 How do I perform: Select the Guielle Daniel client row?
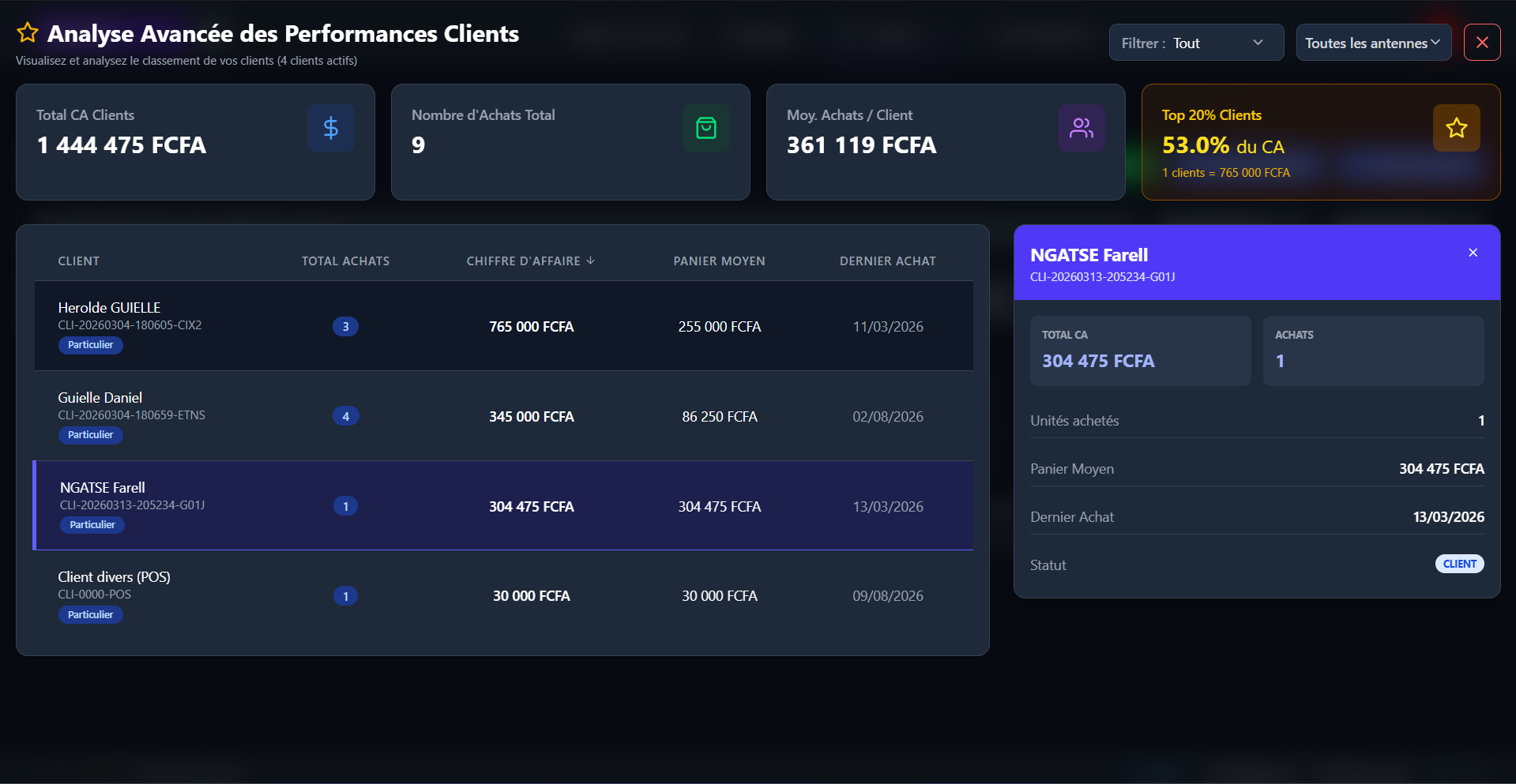click(504, 416)
